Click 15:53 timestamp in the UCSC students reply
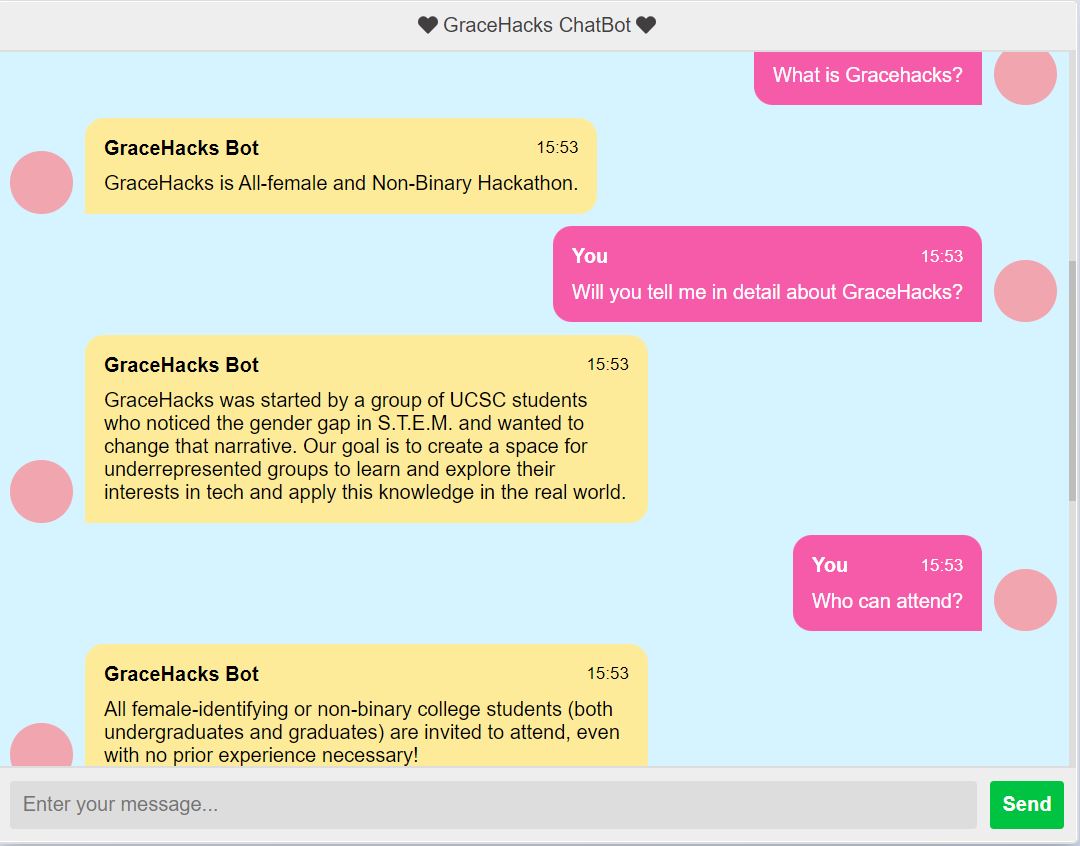1080x846 pixels. pyautogui.click(x=608, y=364)
